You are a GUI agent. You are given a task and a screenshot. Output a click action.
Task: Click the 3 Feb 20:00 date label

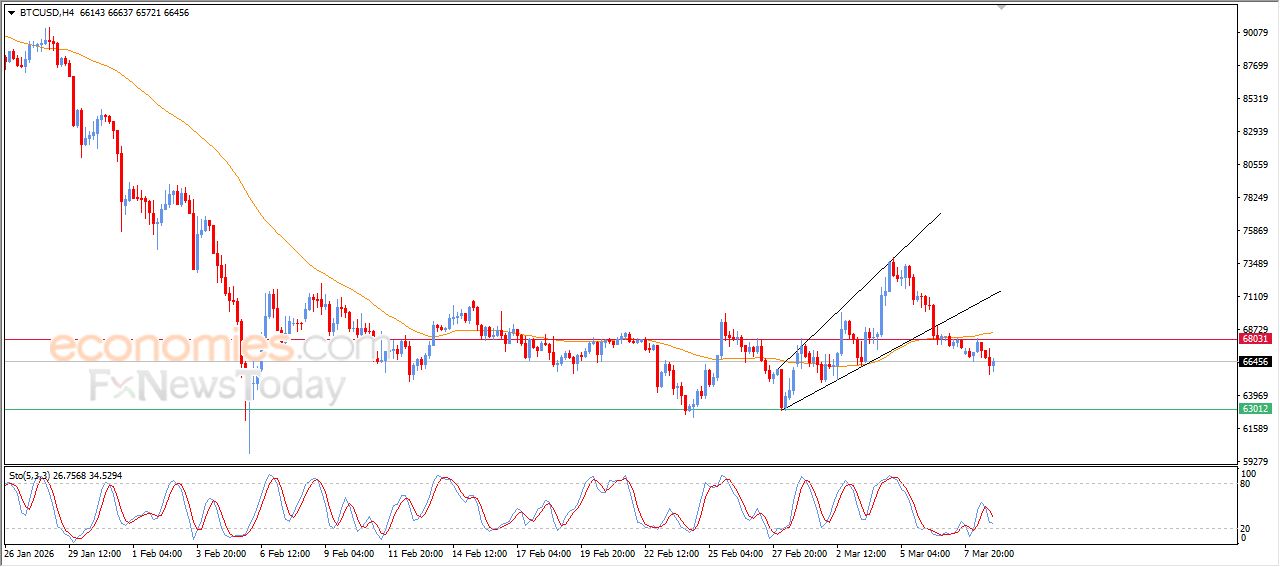[219, 553]
